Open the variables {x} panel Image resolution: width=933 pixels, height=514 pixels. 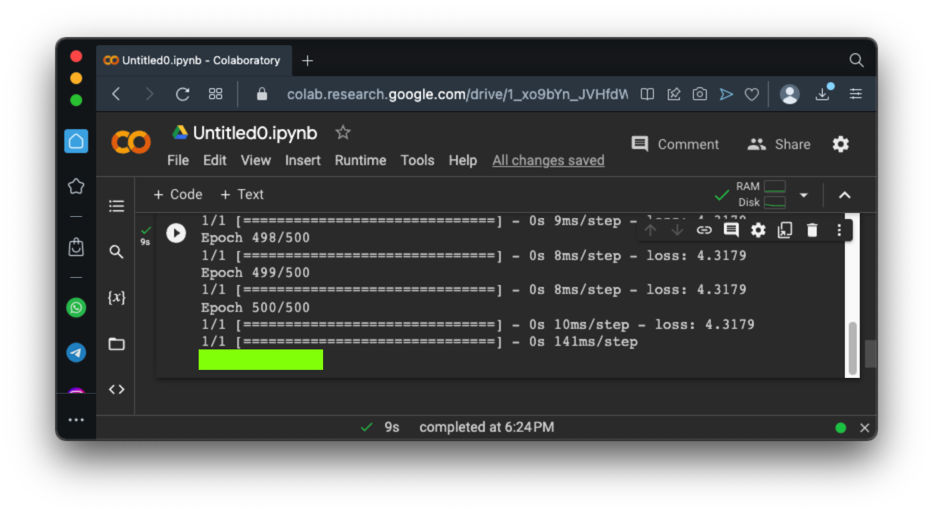point(117,298)
